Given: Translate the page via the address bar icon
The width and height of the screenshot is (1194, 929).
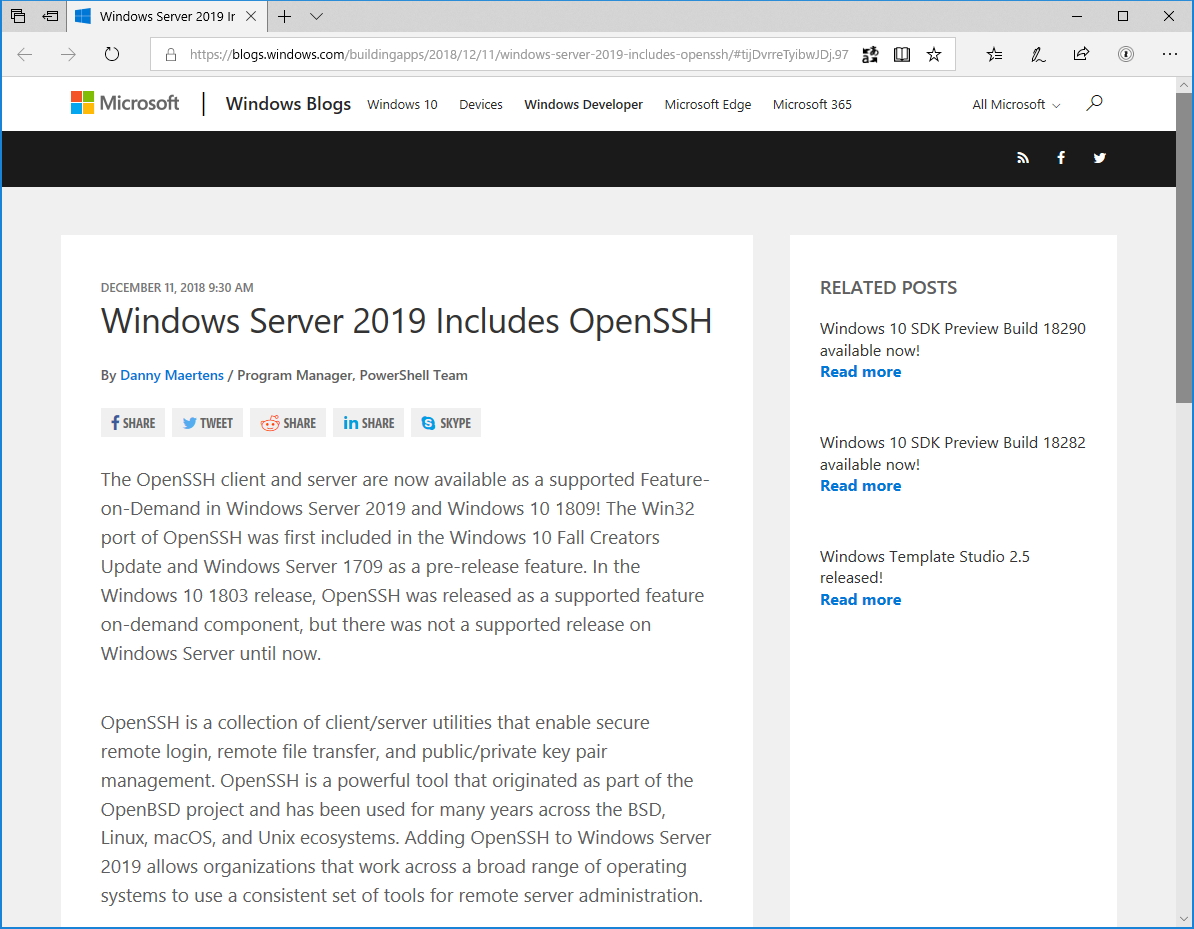Looking at the screenshot, I should point(869,55).
